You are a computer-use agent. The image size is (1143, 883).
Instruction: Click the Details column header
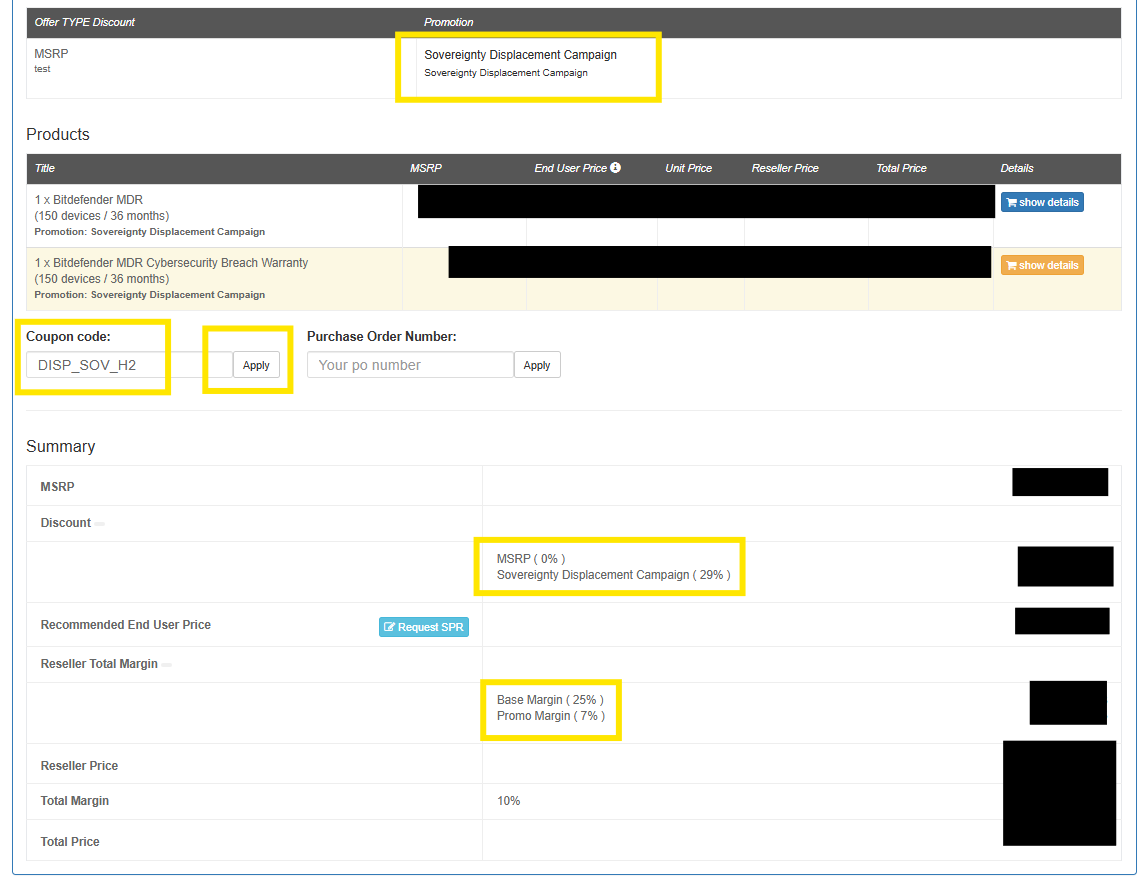coord(1017,168)
